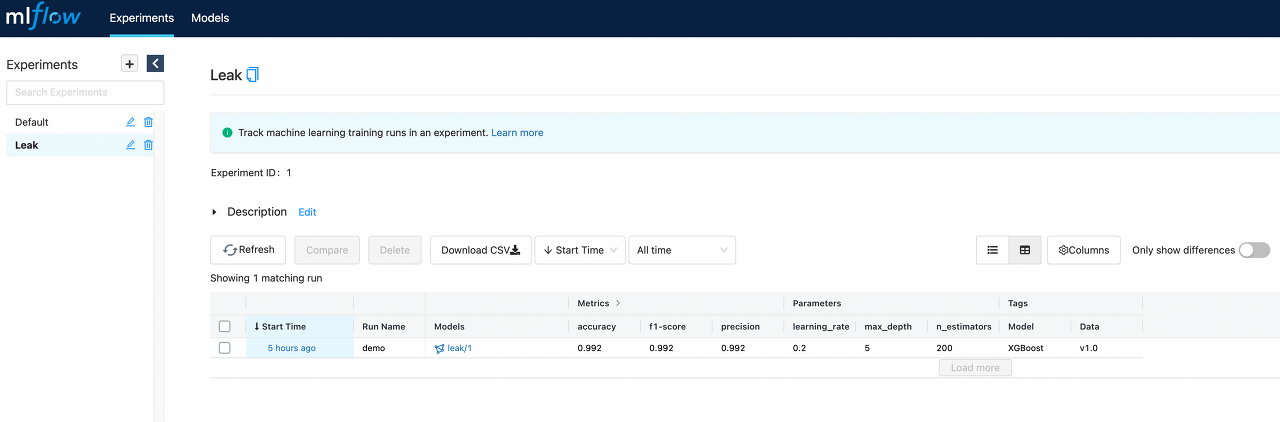Open the Start Time sort dropdown
This screenshot has width=1280, height=422.
tap(580, 250)
